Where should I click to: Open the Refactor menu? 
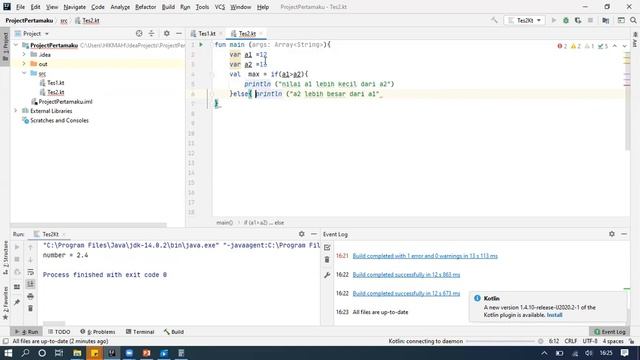(146, 7)
